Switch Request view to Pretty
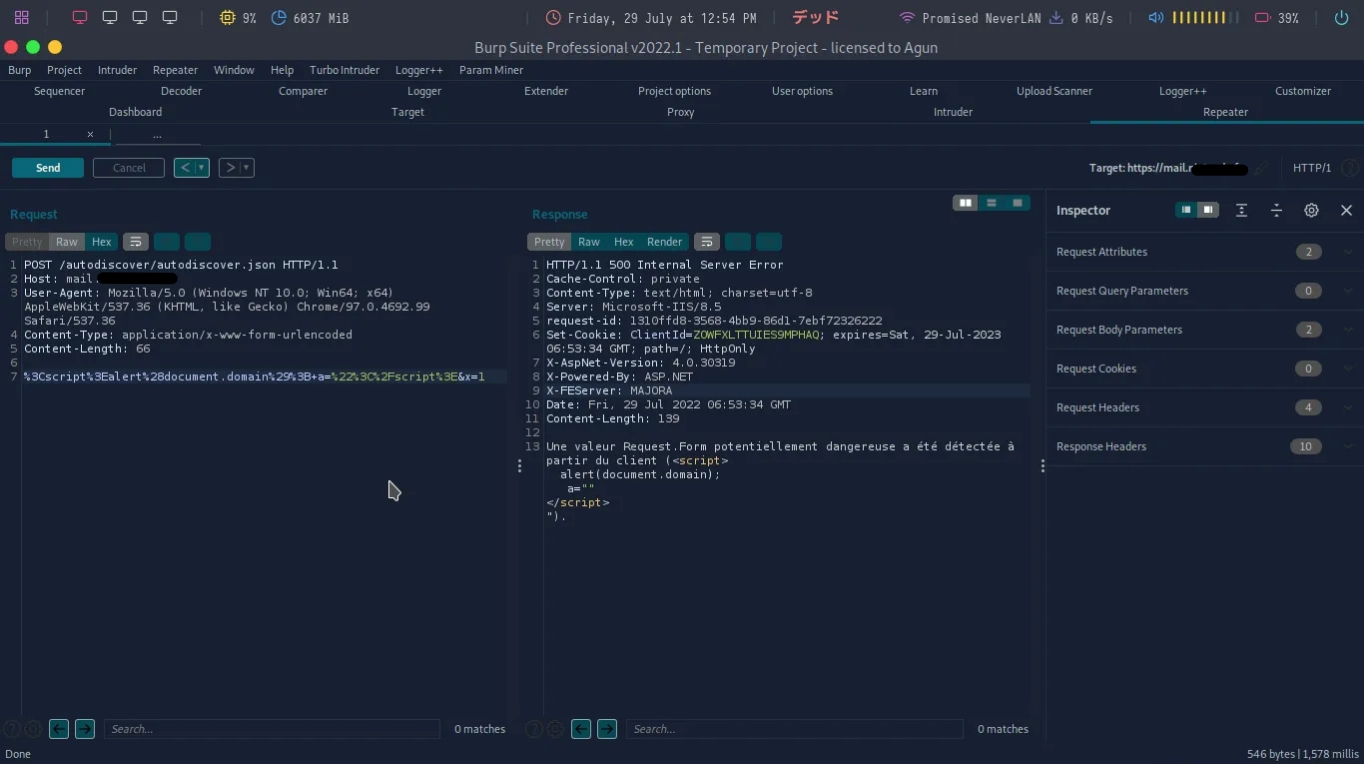 tap(27, 242)
